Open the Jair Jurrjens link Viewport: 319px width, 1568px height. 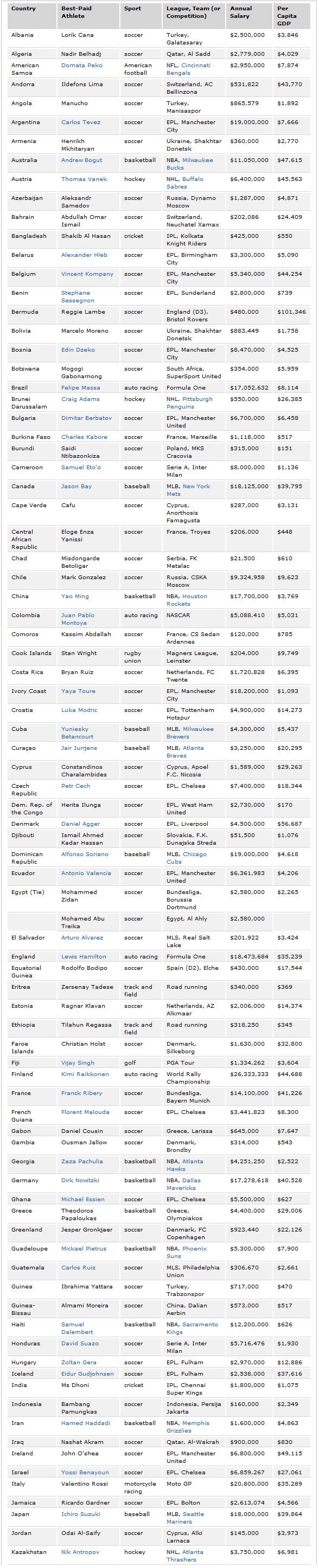tap(79, 748)
